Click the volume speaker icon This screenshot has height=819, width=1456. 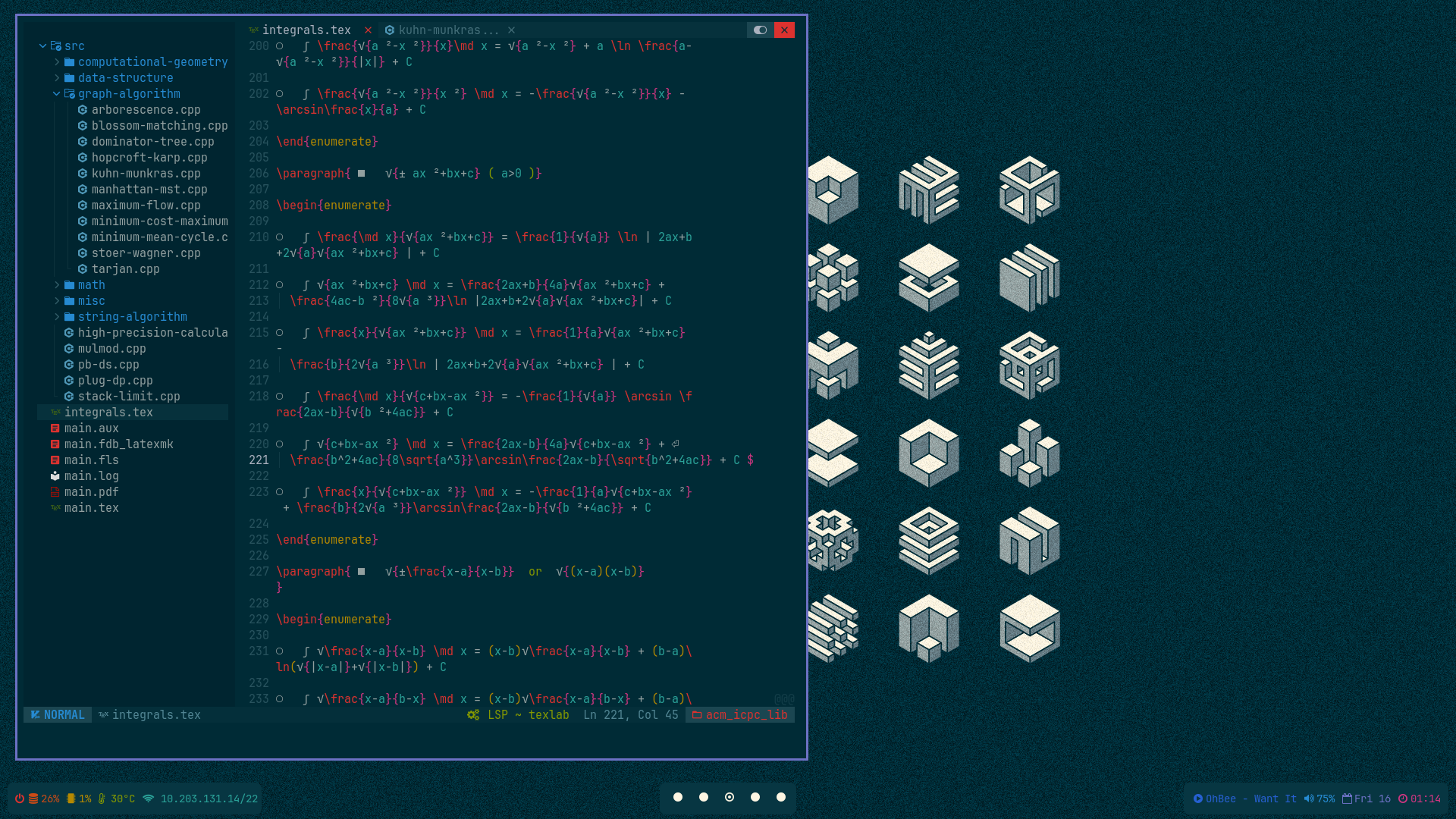coord(1309,799)
